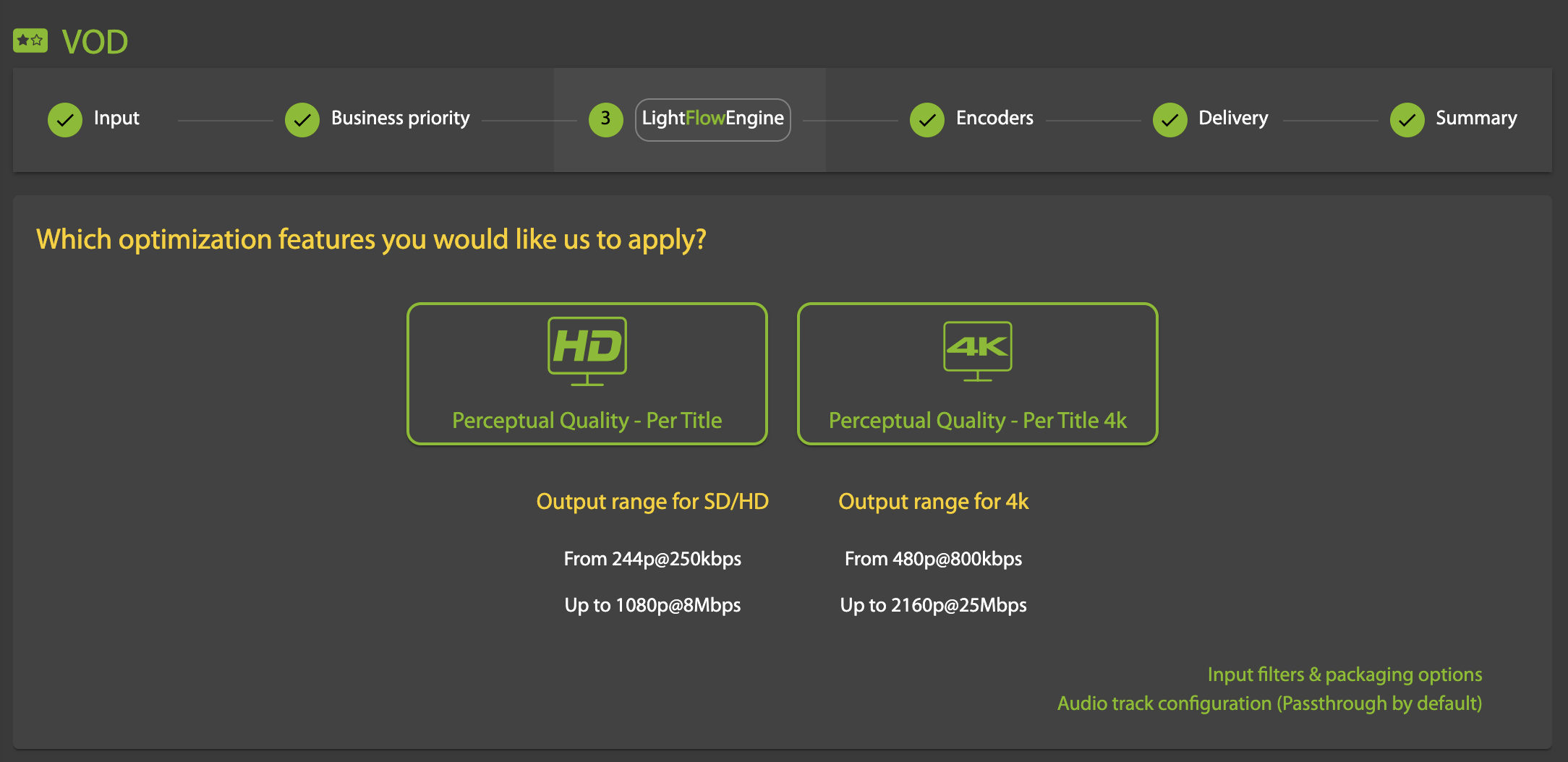
Task: Click the green checkmark beside Input
Action: coord(65,119)
